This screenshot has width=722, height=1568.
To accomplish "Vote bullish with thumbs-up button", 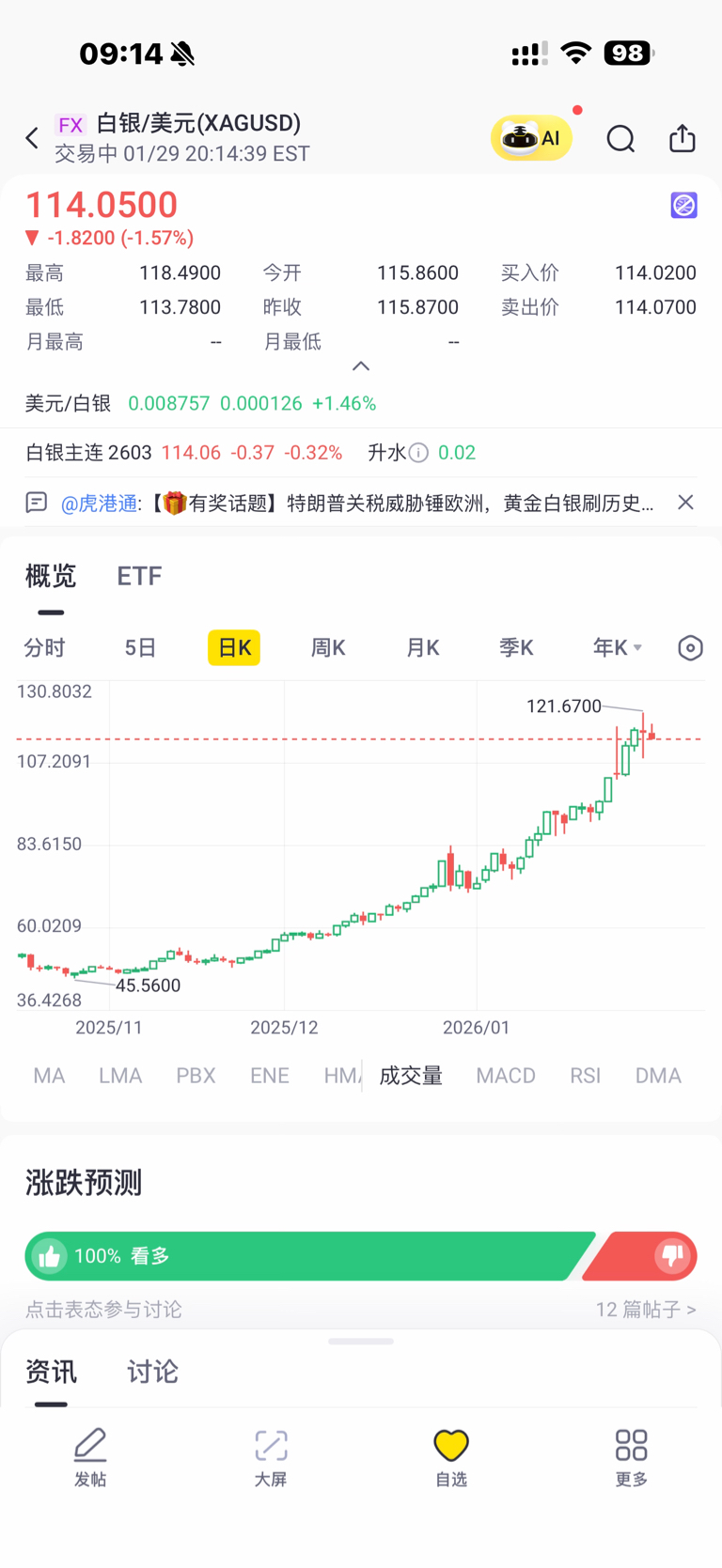I will tap(50, 1256).
